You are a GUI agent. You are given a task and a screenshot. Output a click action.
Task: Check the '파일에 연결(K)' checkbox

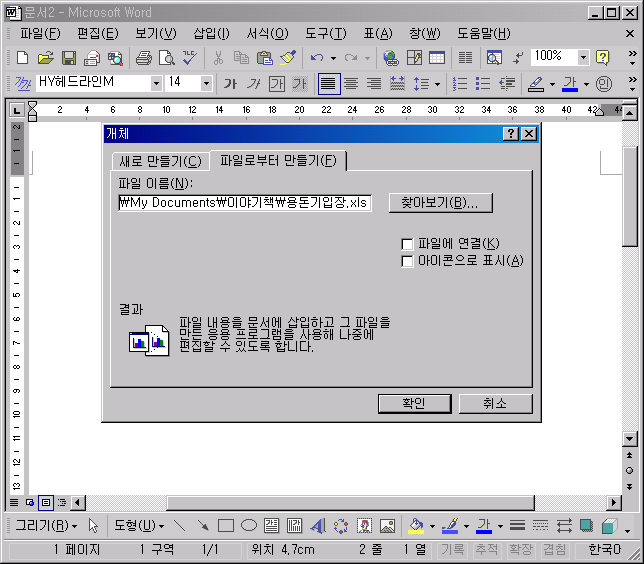(407, 244)
